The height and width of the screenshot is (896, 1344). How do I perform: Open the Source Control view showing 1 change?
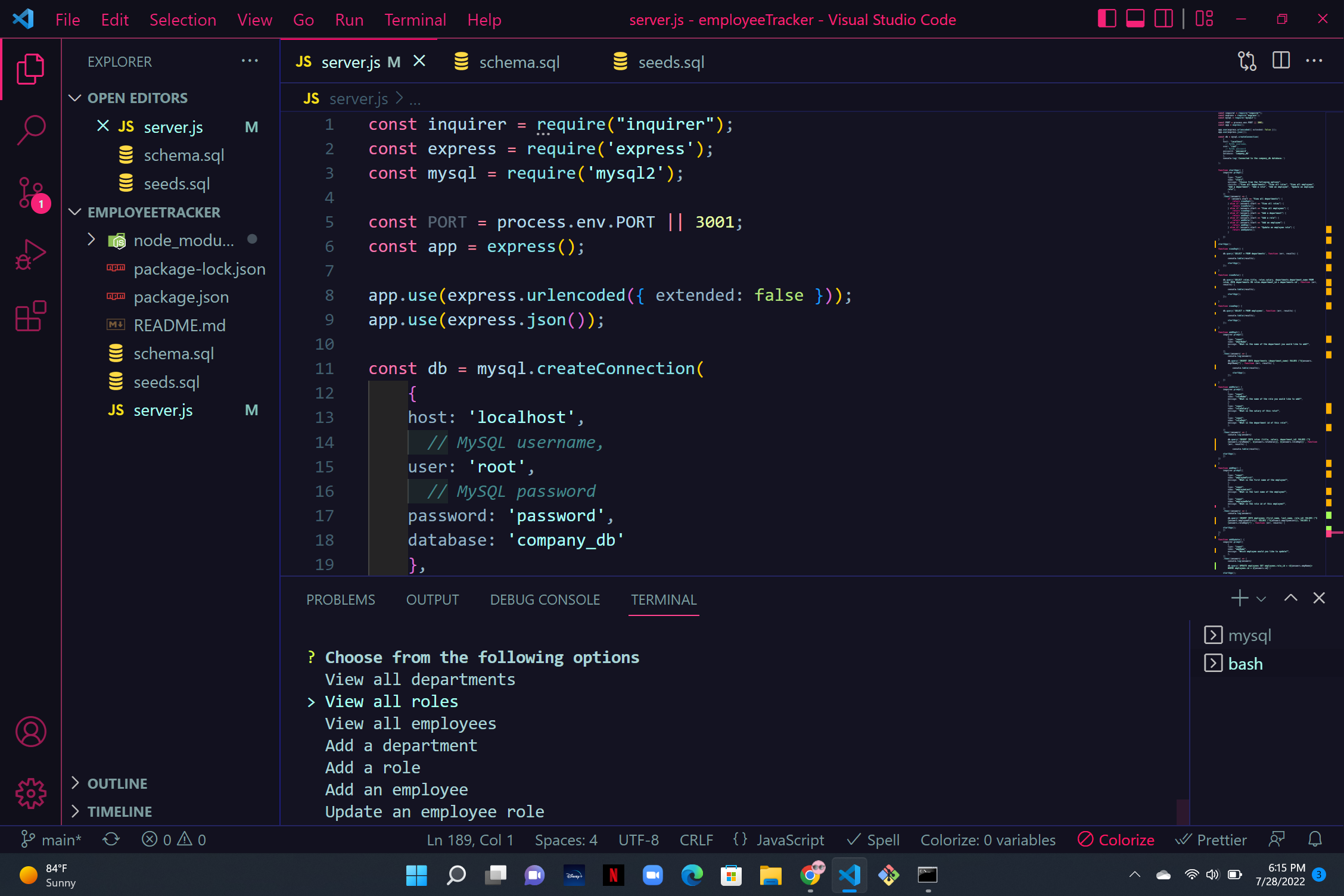coord(30,193)
